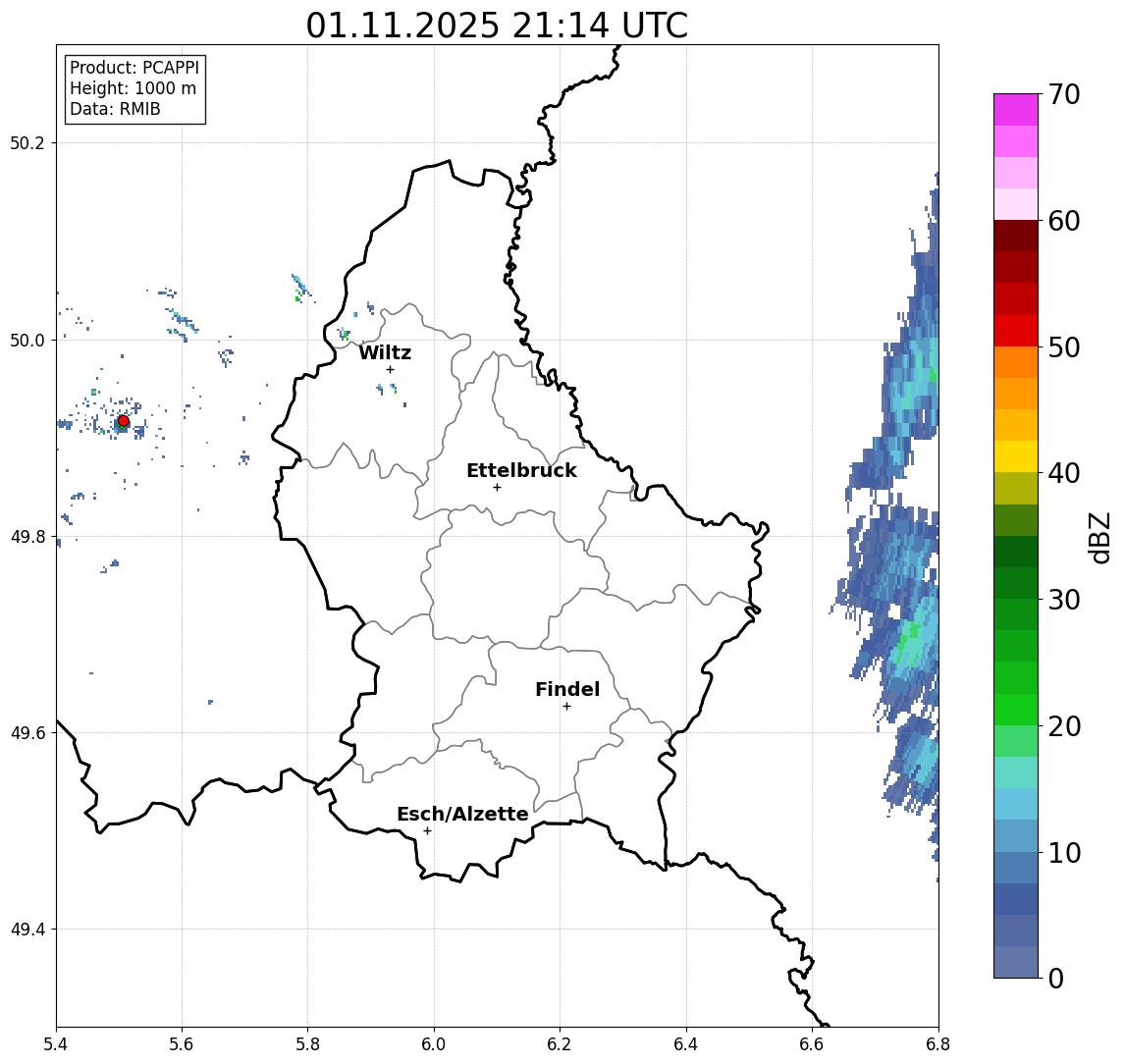Click the Esch/Alzette station cross marker
Viewport: 1124px width, 1064px height.
427,831
